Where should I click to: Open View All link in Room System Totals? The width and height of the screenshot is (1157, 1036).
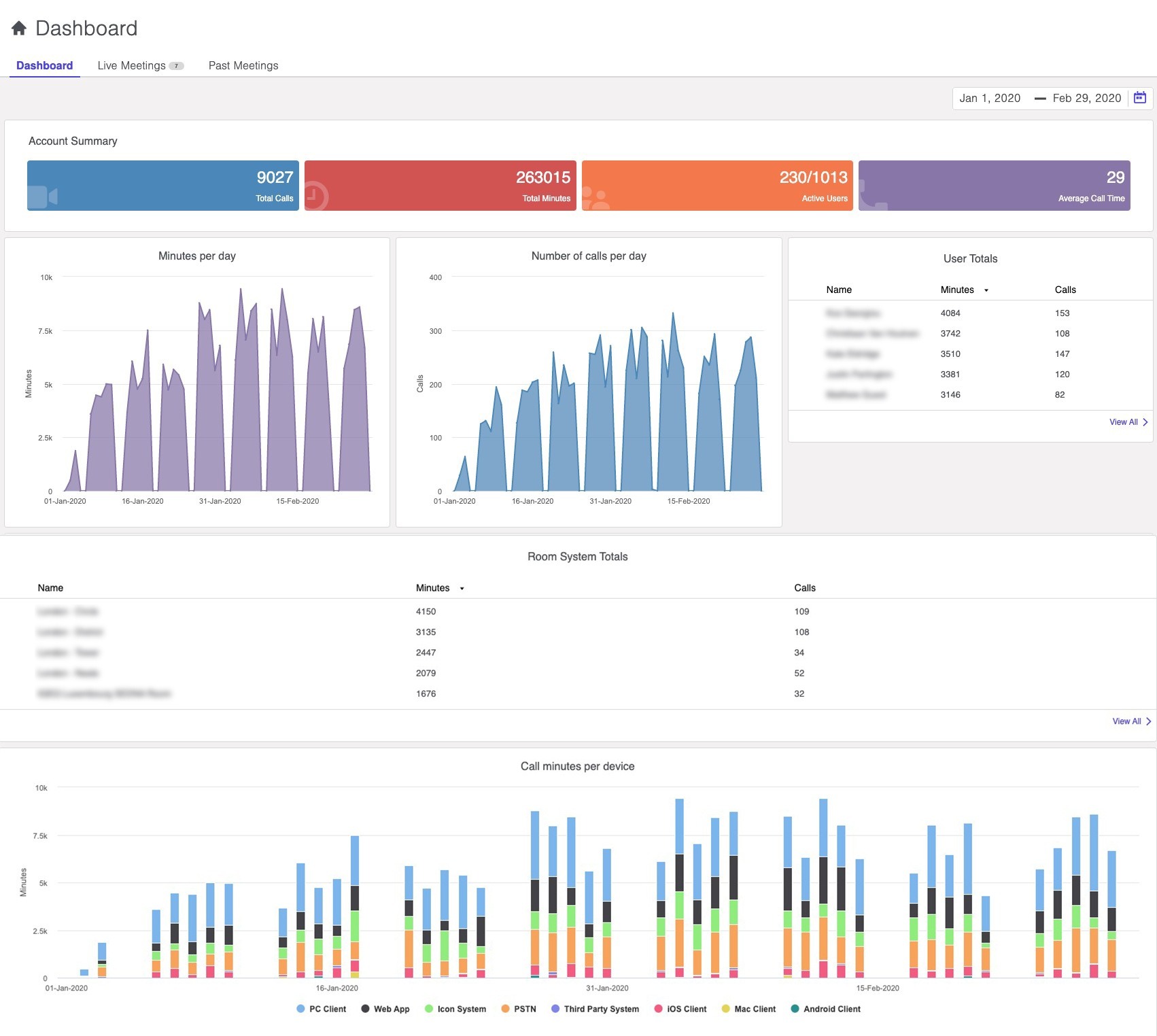tap(1126, 721)
